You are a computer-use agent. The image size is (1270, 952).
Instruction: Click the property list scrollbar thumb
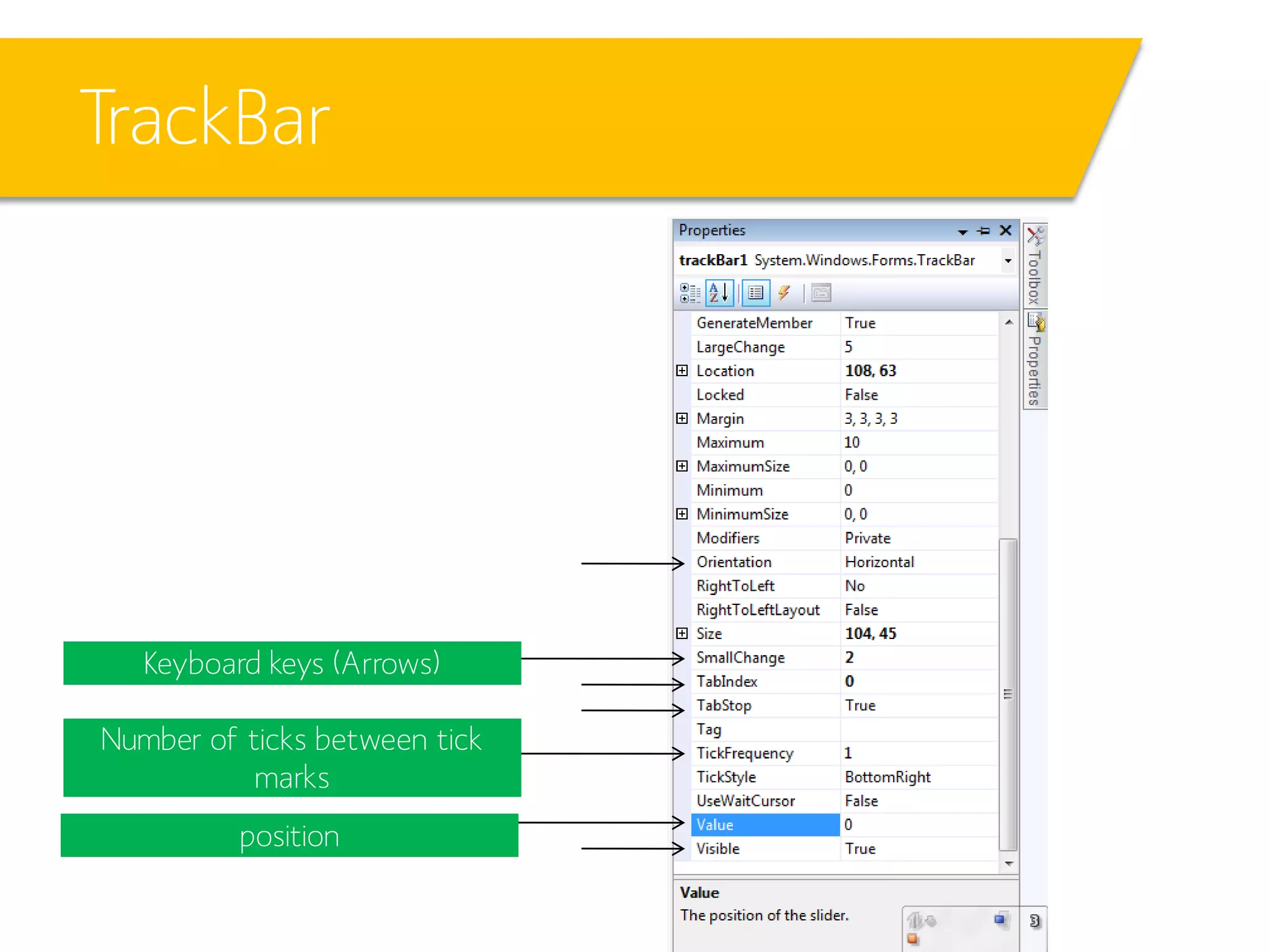(x=1008, y=695)
